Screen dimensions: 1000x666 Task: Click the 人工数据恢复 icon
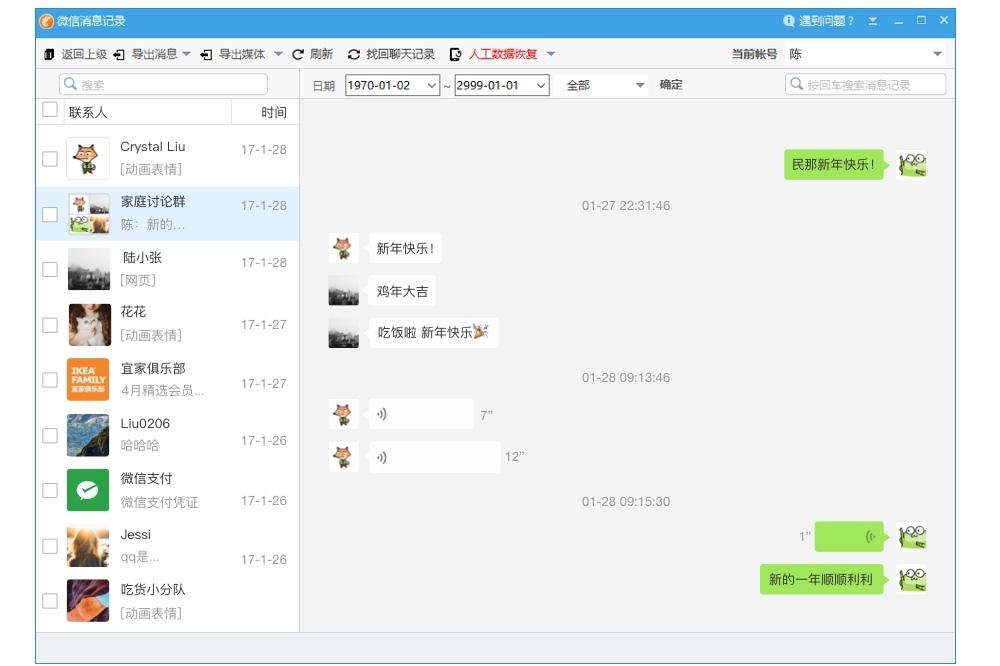455,55
